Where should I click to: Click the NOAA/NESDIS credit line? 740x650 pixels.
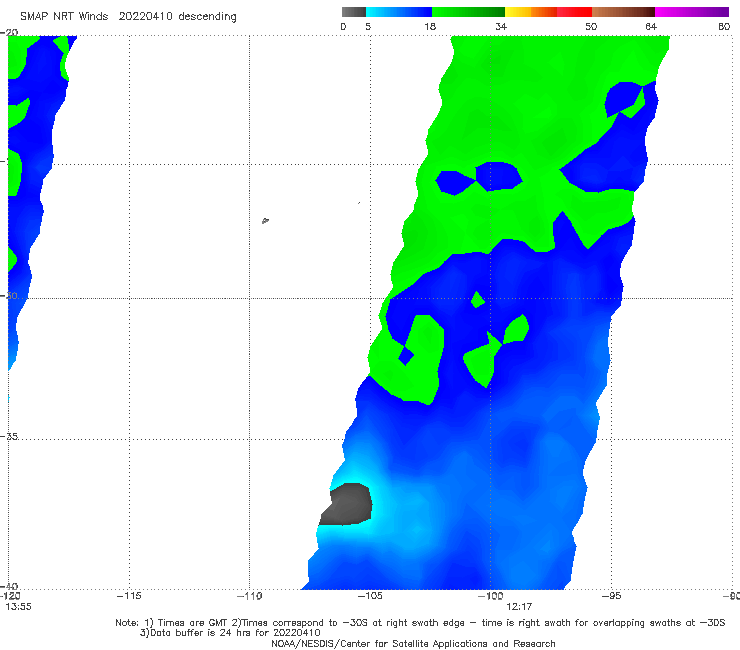413,643
